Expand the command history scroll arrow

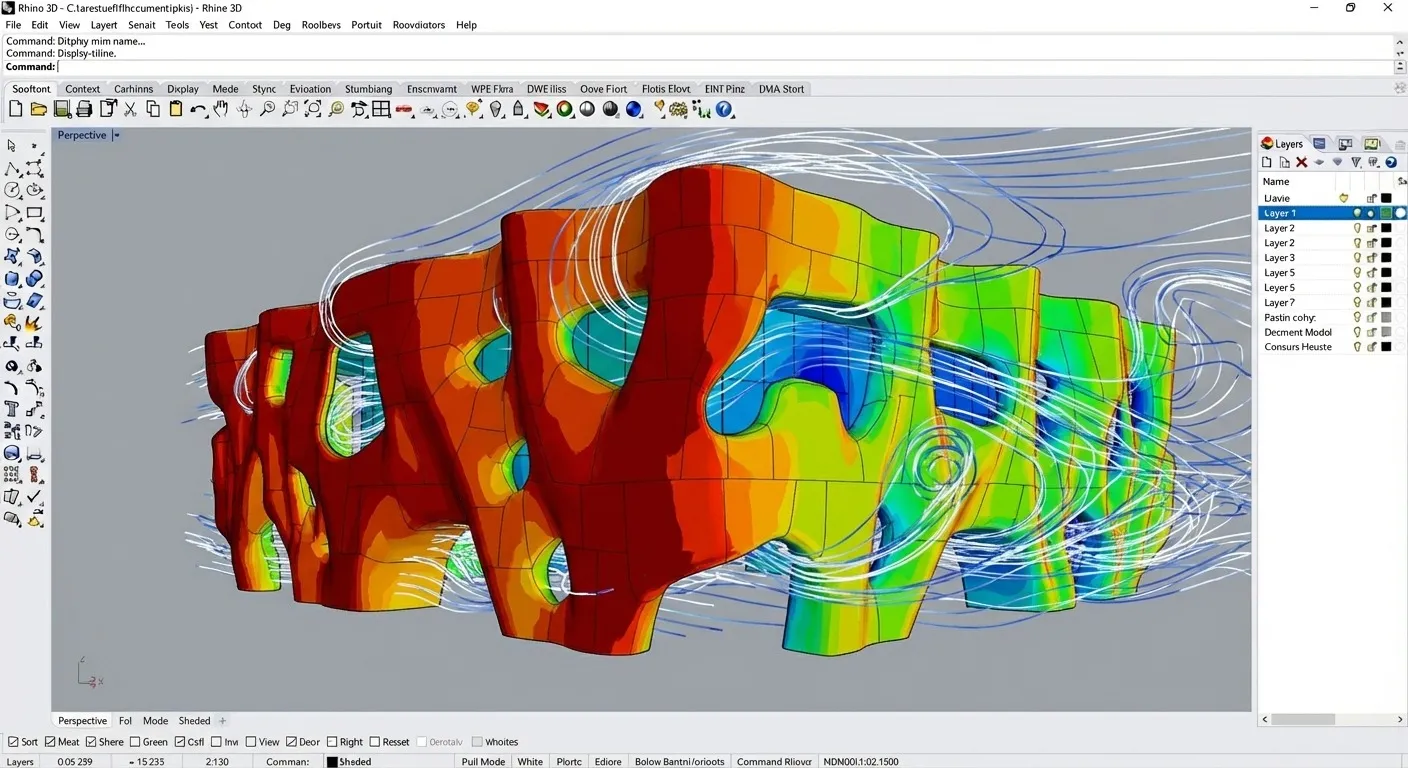click(1399, 67)
